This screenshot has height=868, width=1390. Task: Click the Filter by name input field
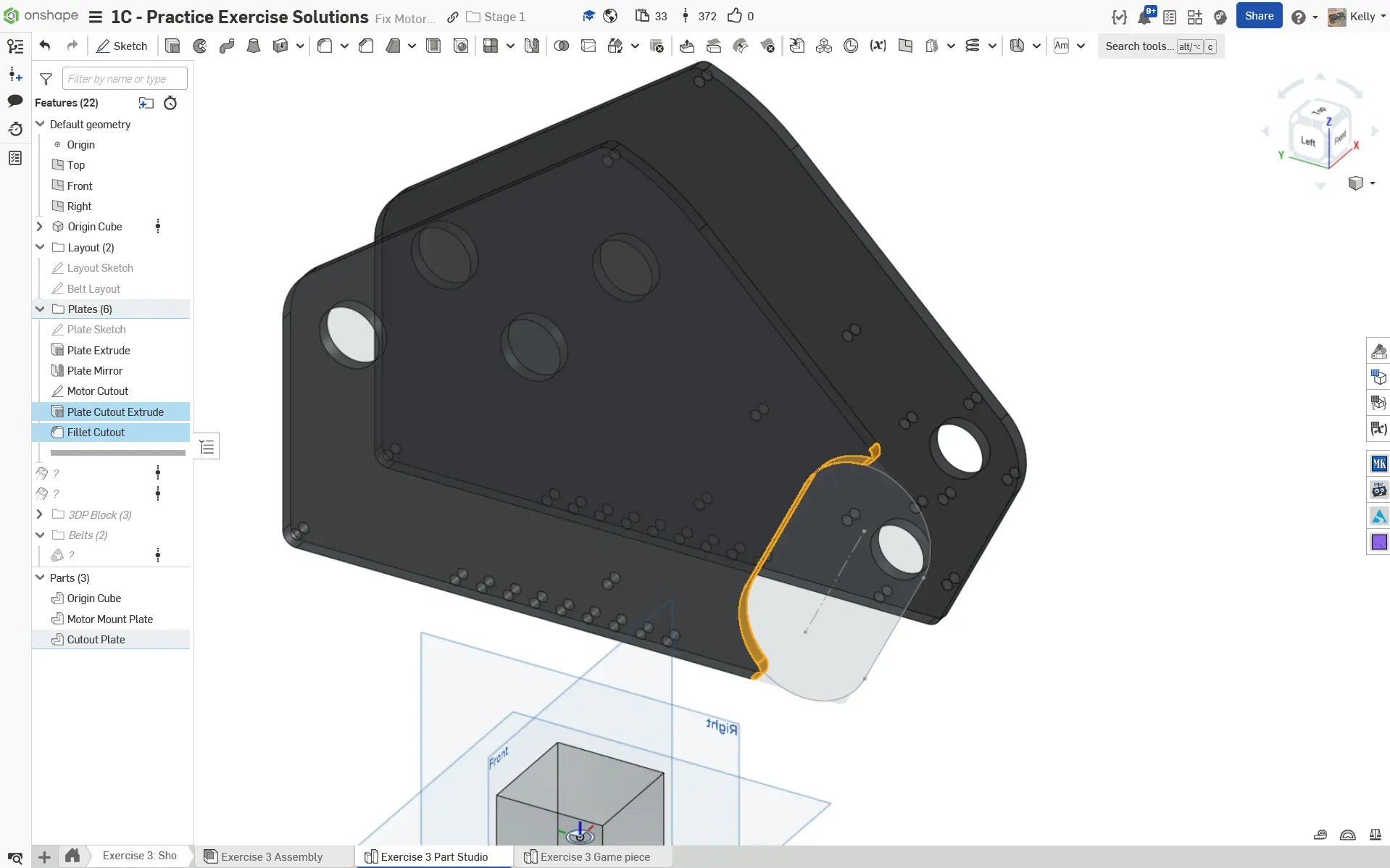125,78
